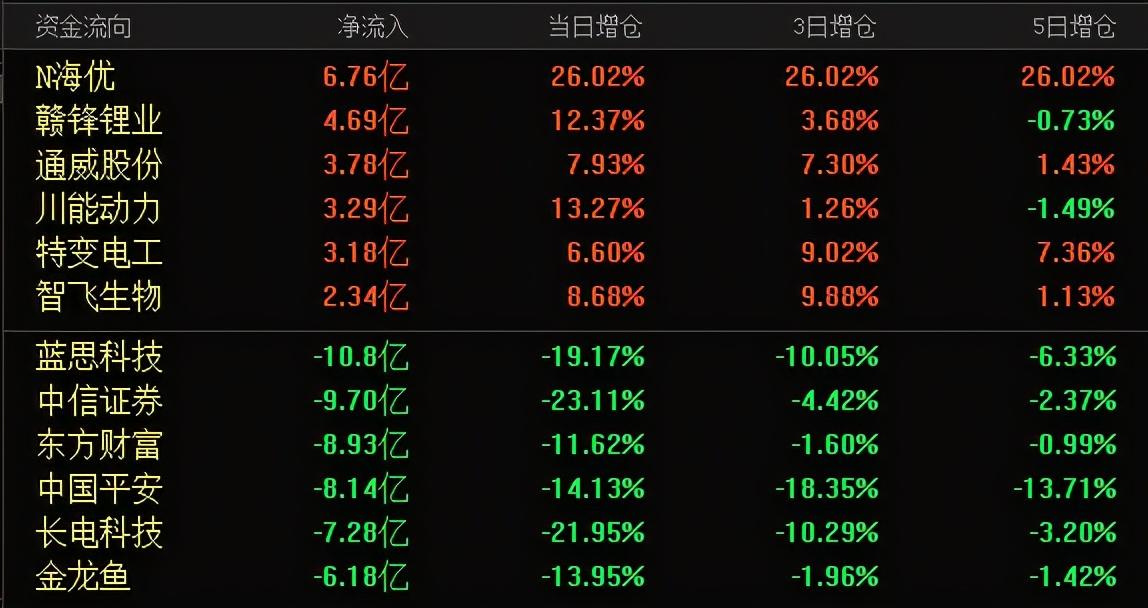Screen dimensions: 1148x608
Task: Click 东方财富 daily value -11.62%
Action: point(592,445)
